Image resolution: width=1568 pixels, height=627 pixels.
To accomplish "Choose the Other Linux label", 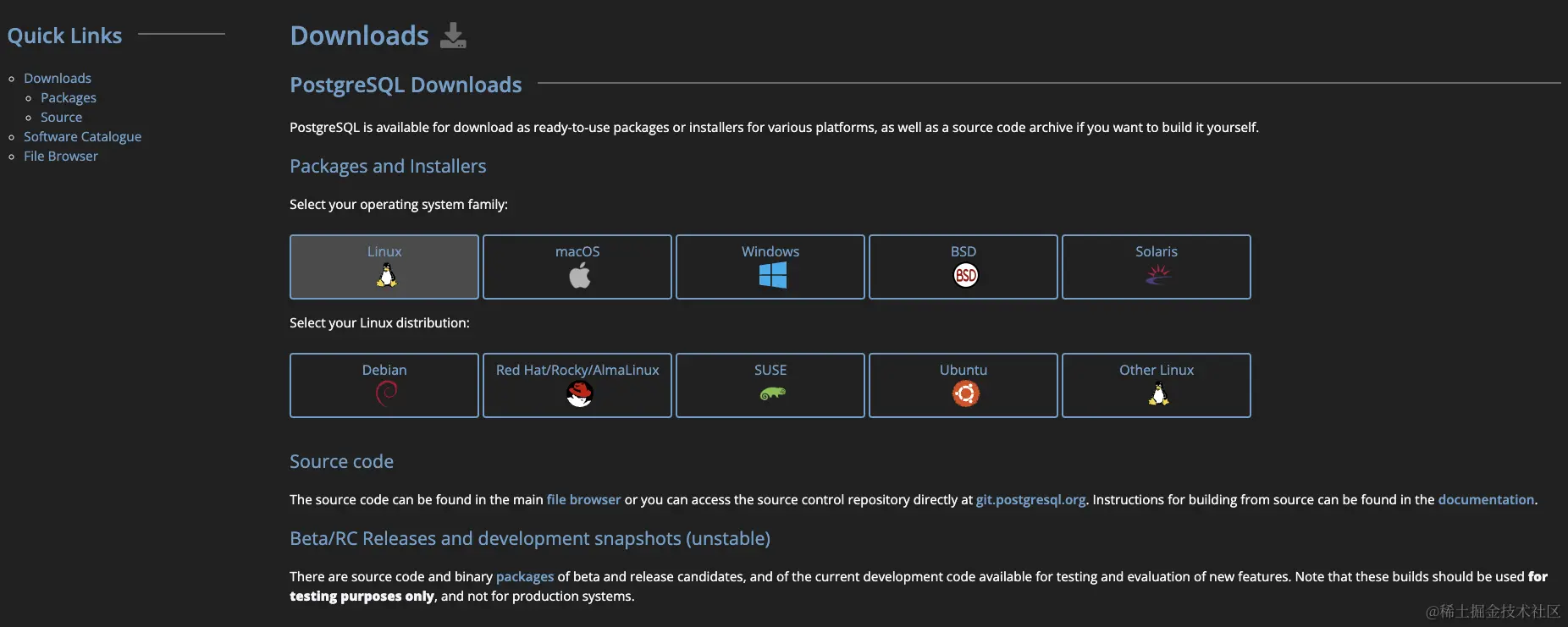I will (x=1157, y=370).
